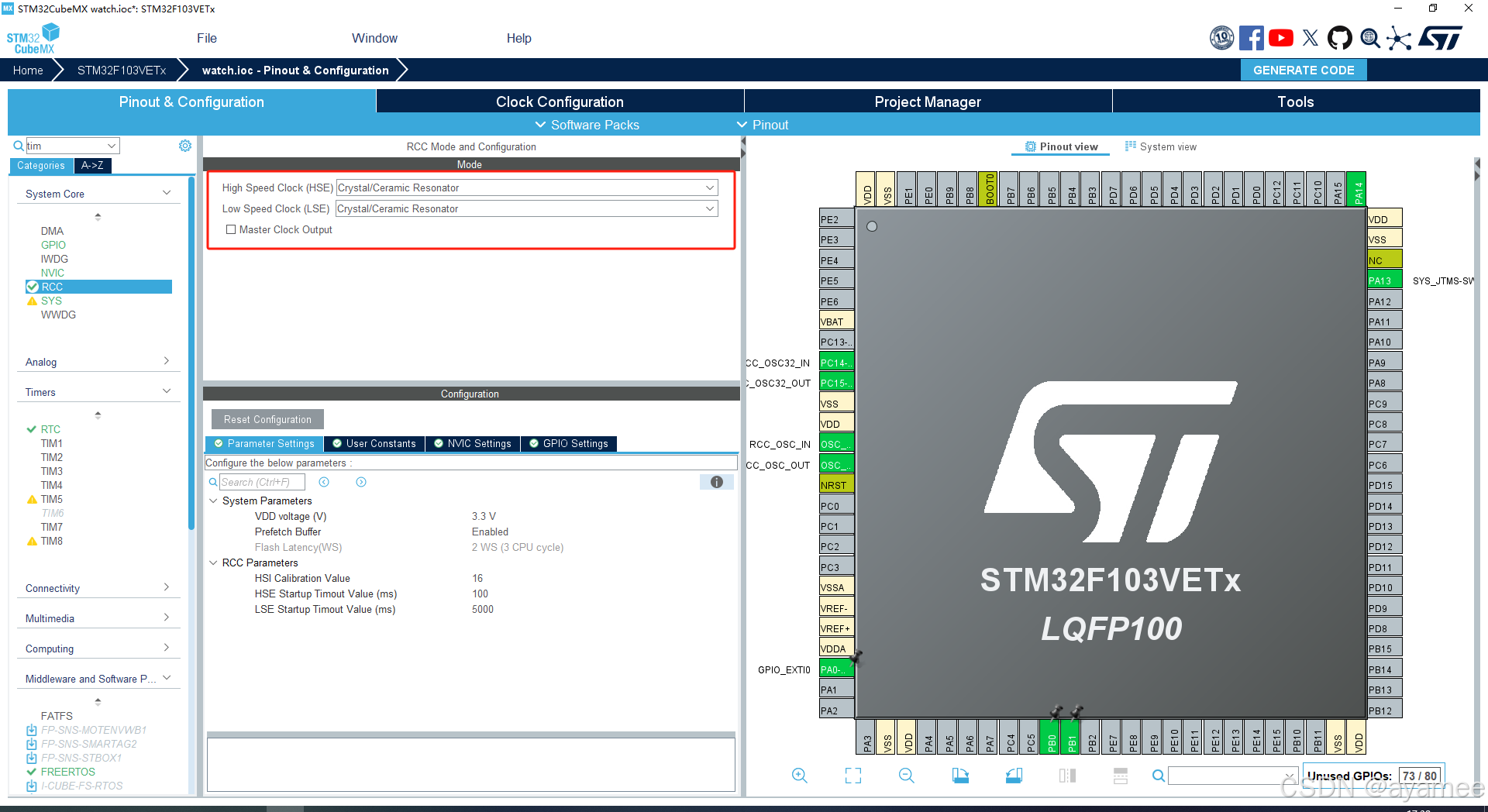Screen dimensions: 1488x812
Task: Enable the Master Clock Output checkbox
Action: (230, 229)
